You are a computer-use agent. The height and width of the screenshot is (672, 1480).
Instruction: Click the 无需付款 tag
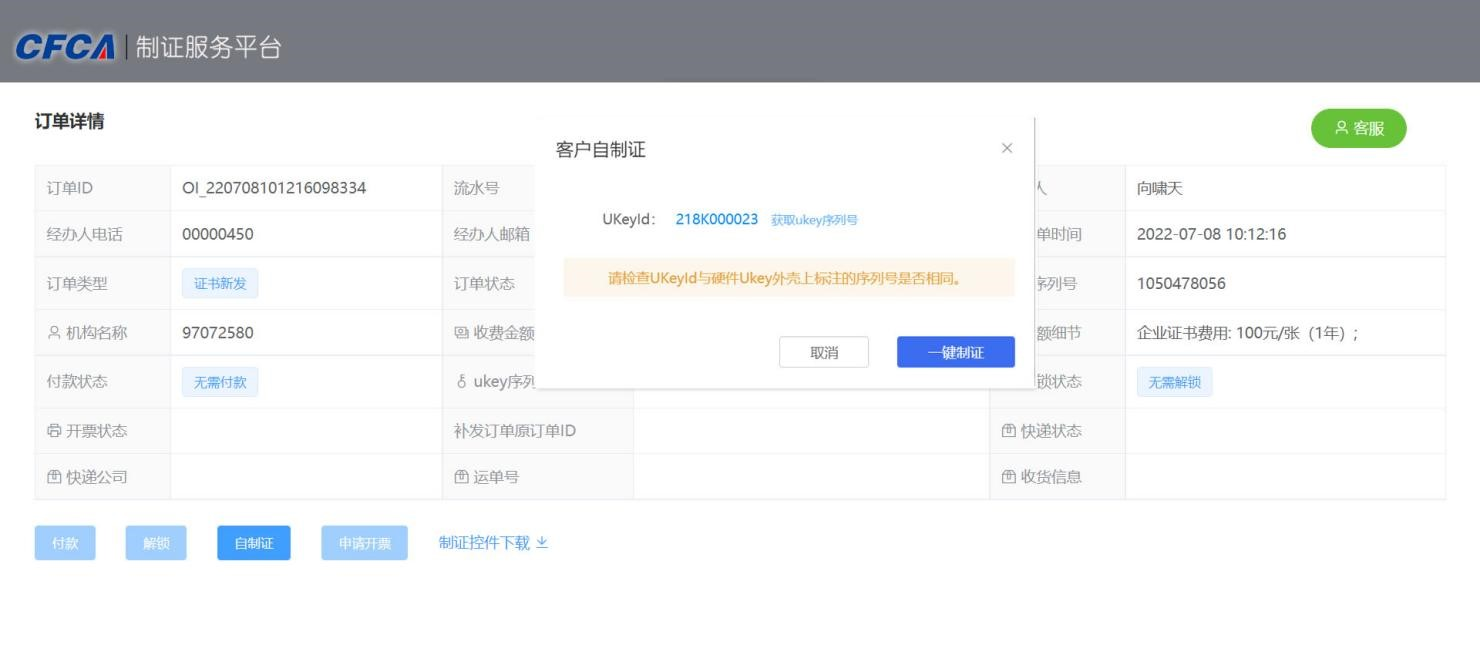[220, 382]
